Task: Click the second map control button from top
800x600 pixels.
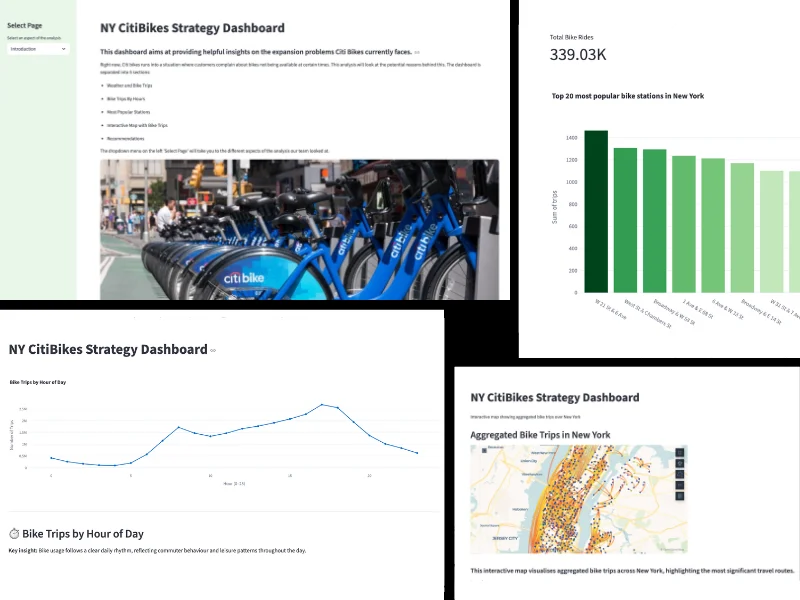Action: [x=680, y=463]
